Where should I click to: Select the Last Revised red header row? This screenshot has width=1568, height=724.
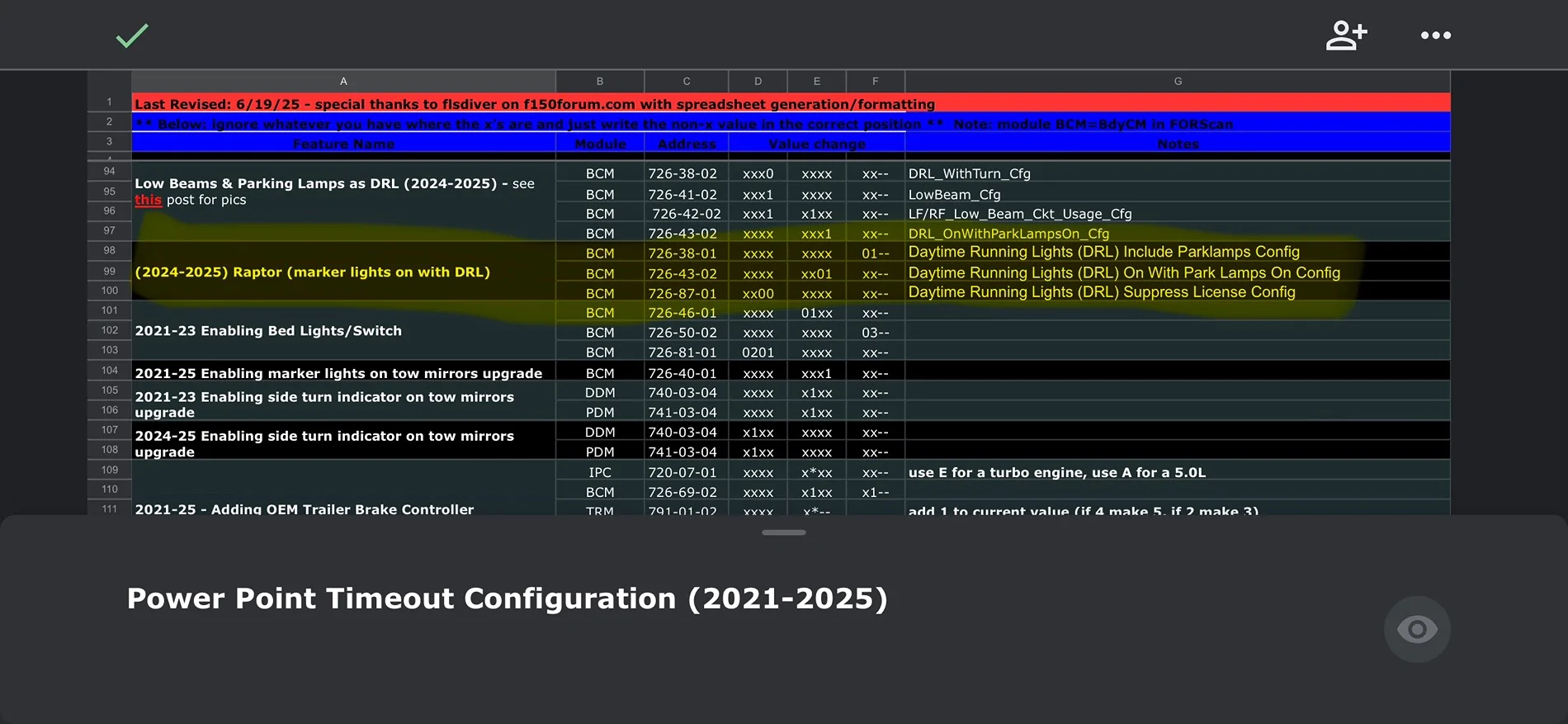click(791, 104)
